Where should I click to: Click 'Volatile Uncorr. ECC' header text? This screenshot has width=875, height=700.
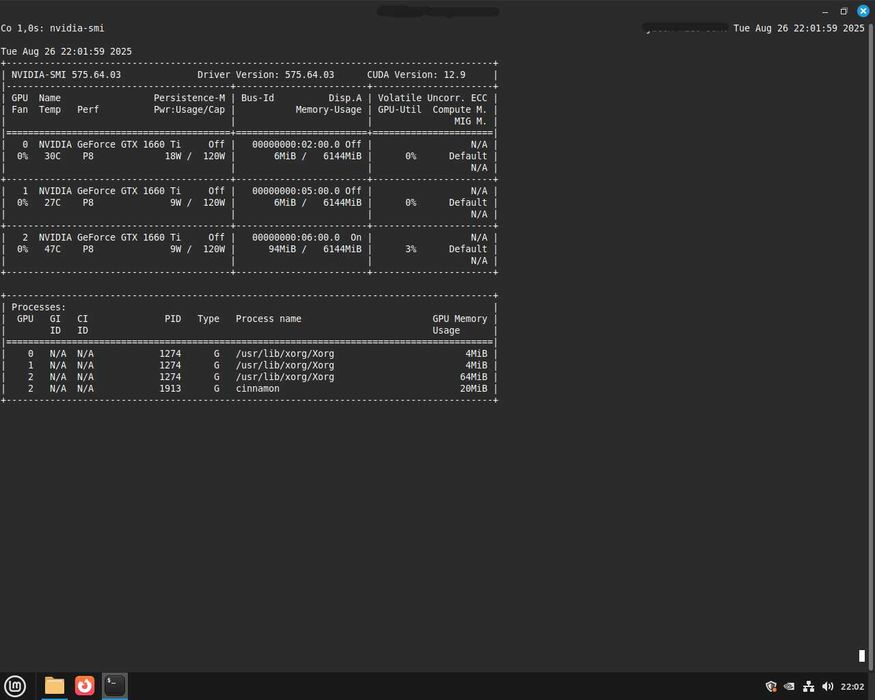pyautogui.click(x=432, y=98)
